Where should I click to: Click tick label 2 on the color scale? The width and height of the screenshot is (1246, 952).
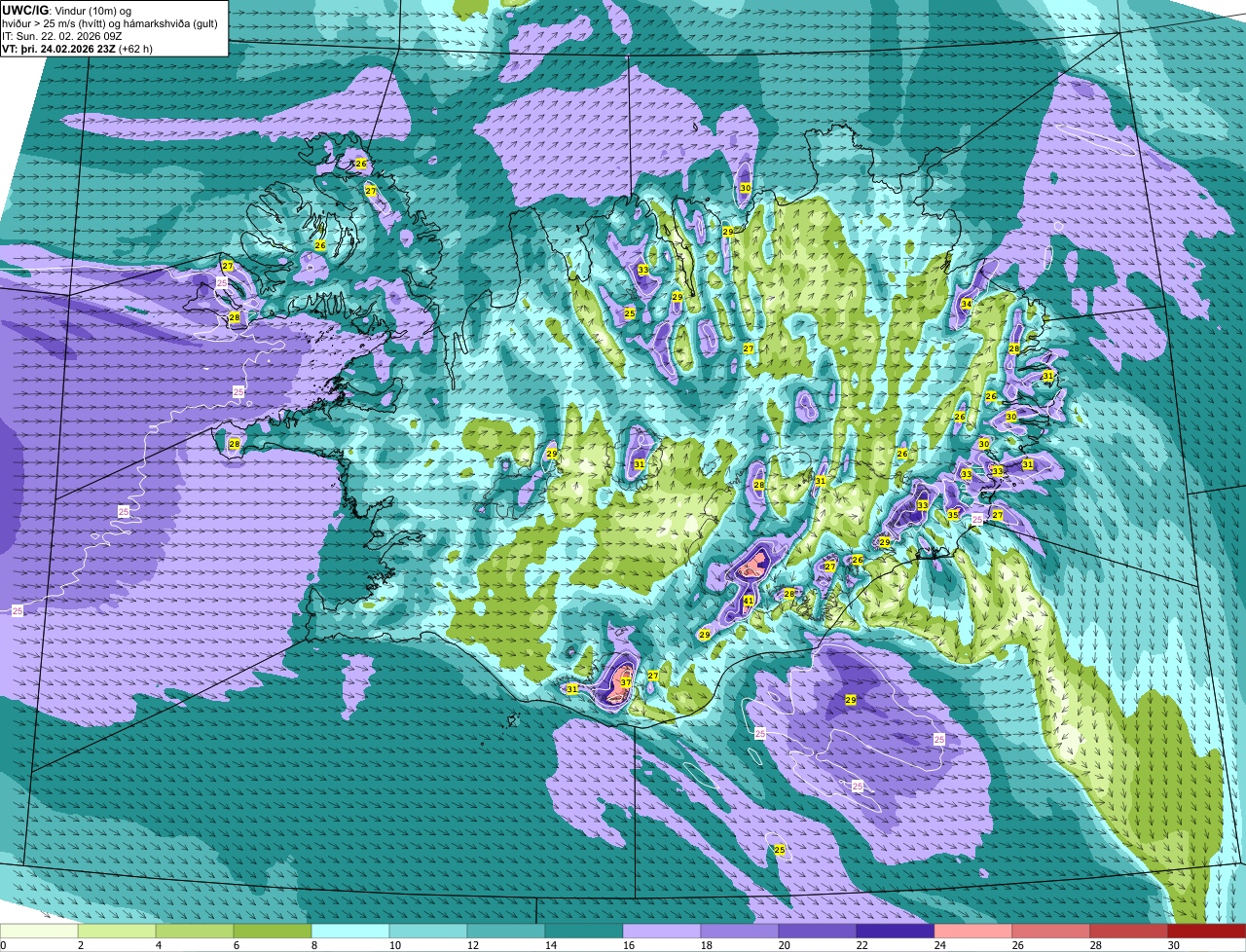pos(81,945)
